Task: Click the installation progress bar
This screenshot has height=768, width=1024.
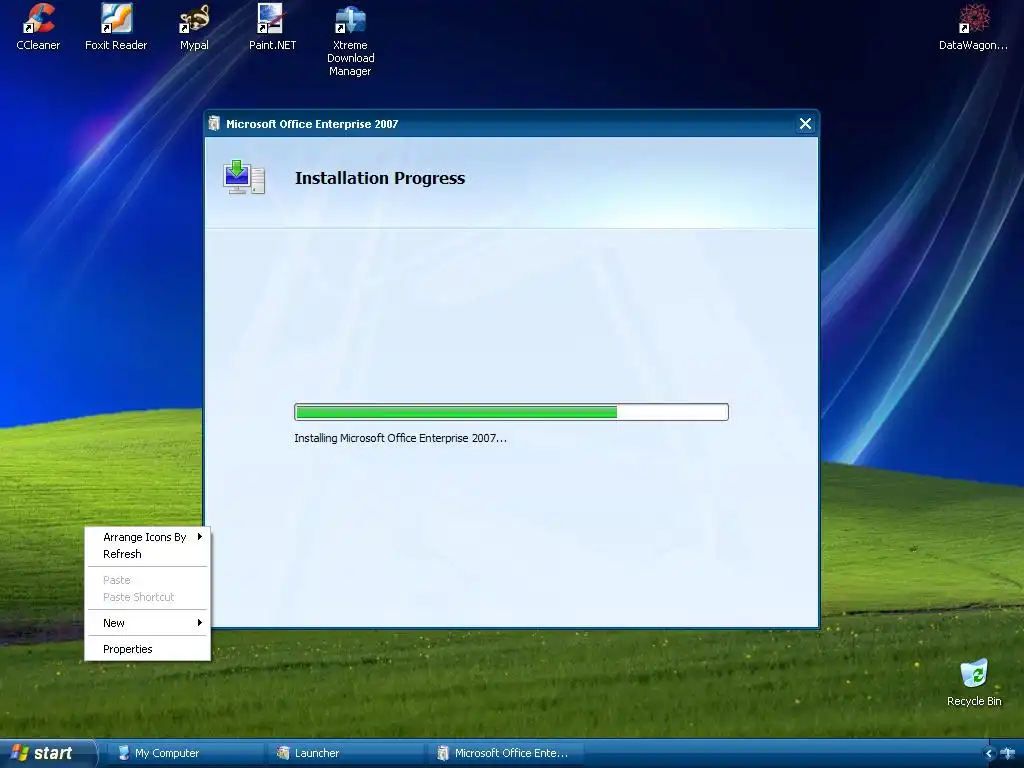Action: 511,412
